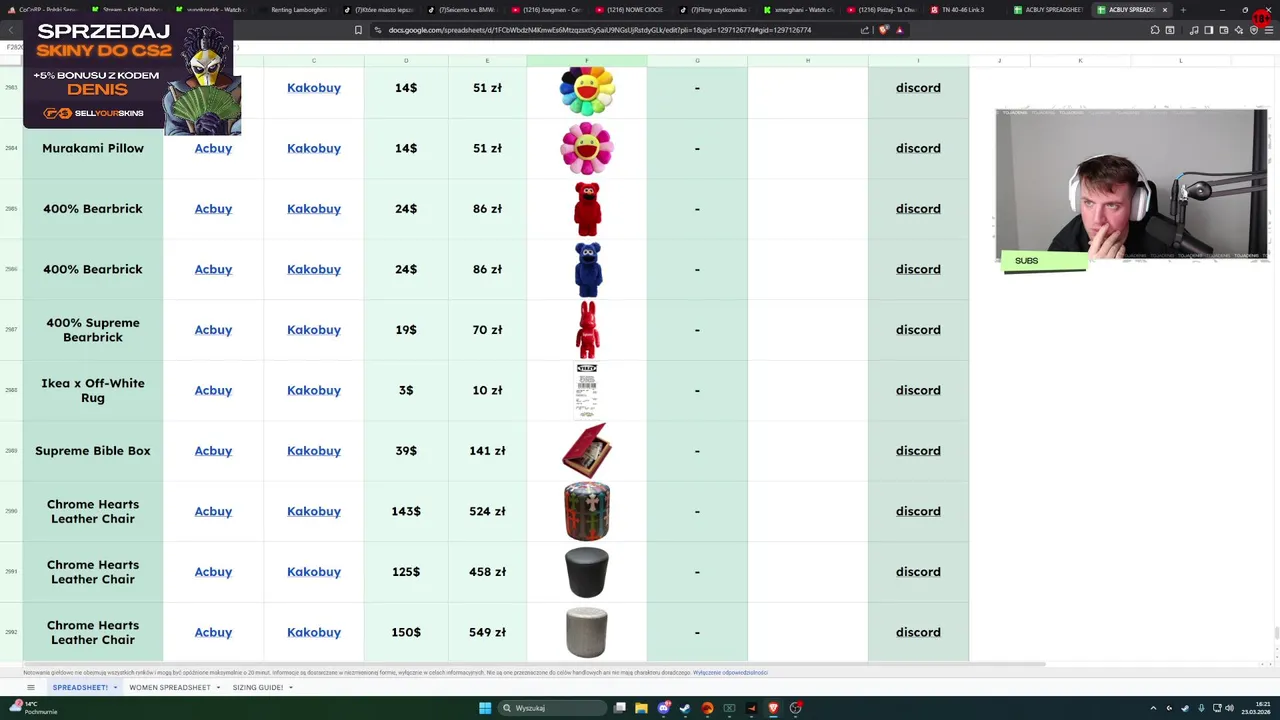
Task: Select the 70 zł price cell
Action: tap(487, 330)
